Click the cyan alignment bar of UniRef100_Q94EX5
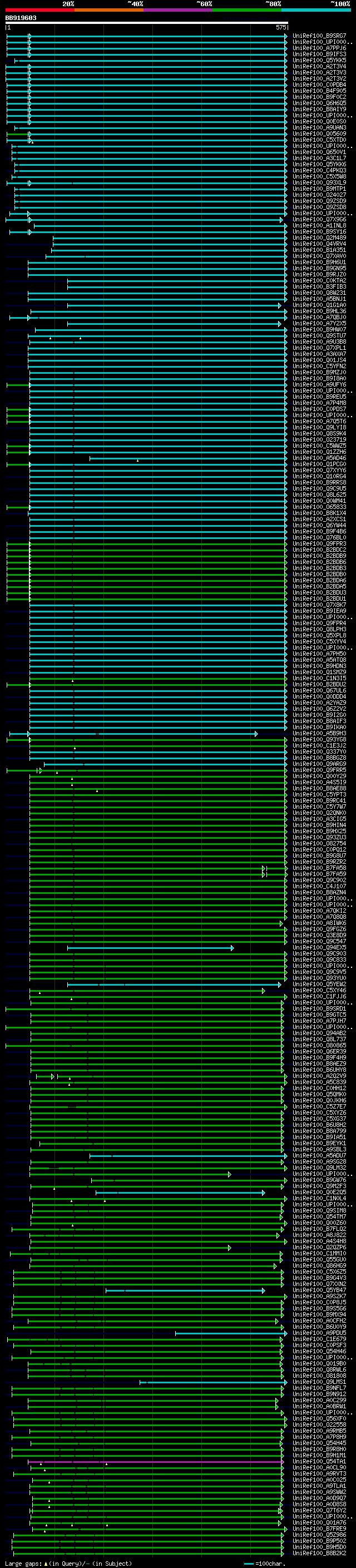This screenshot has height=1568, width=356. coord(150,948)
